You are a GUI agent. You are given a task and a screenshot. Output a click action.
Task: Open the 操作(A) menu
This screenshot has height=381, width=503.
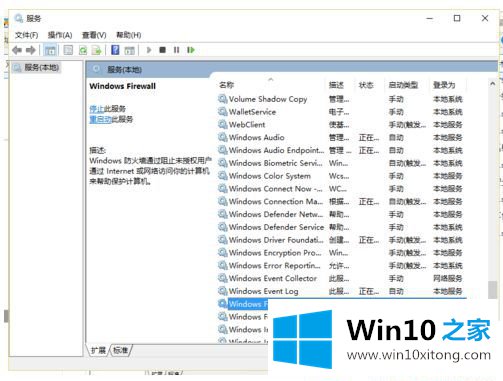[60, 35]
